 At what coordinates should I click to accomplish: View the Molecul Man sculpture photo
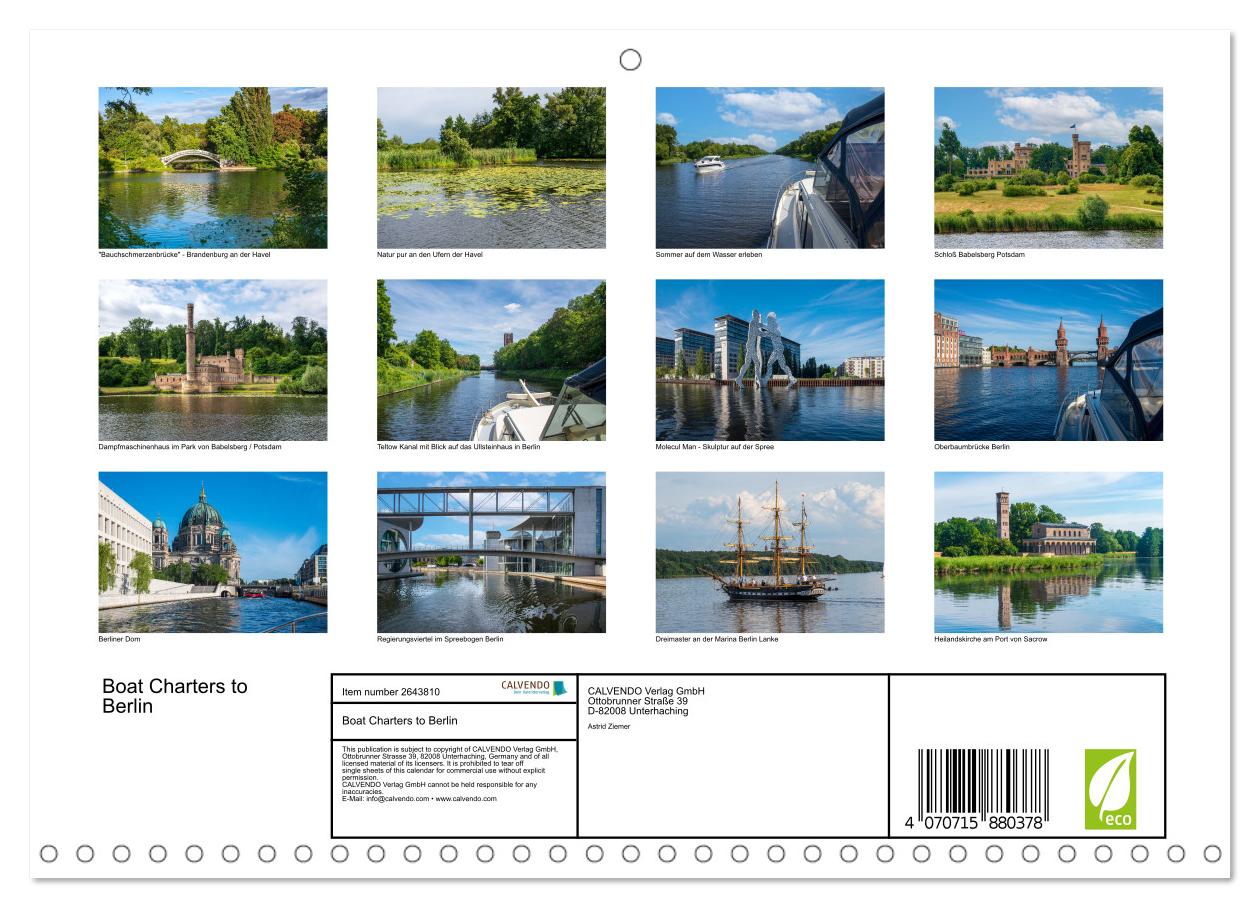click(770, 360)
